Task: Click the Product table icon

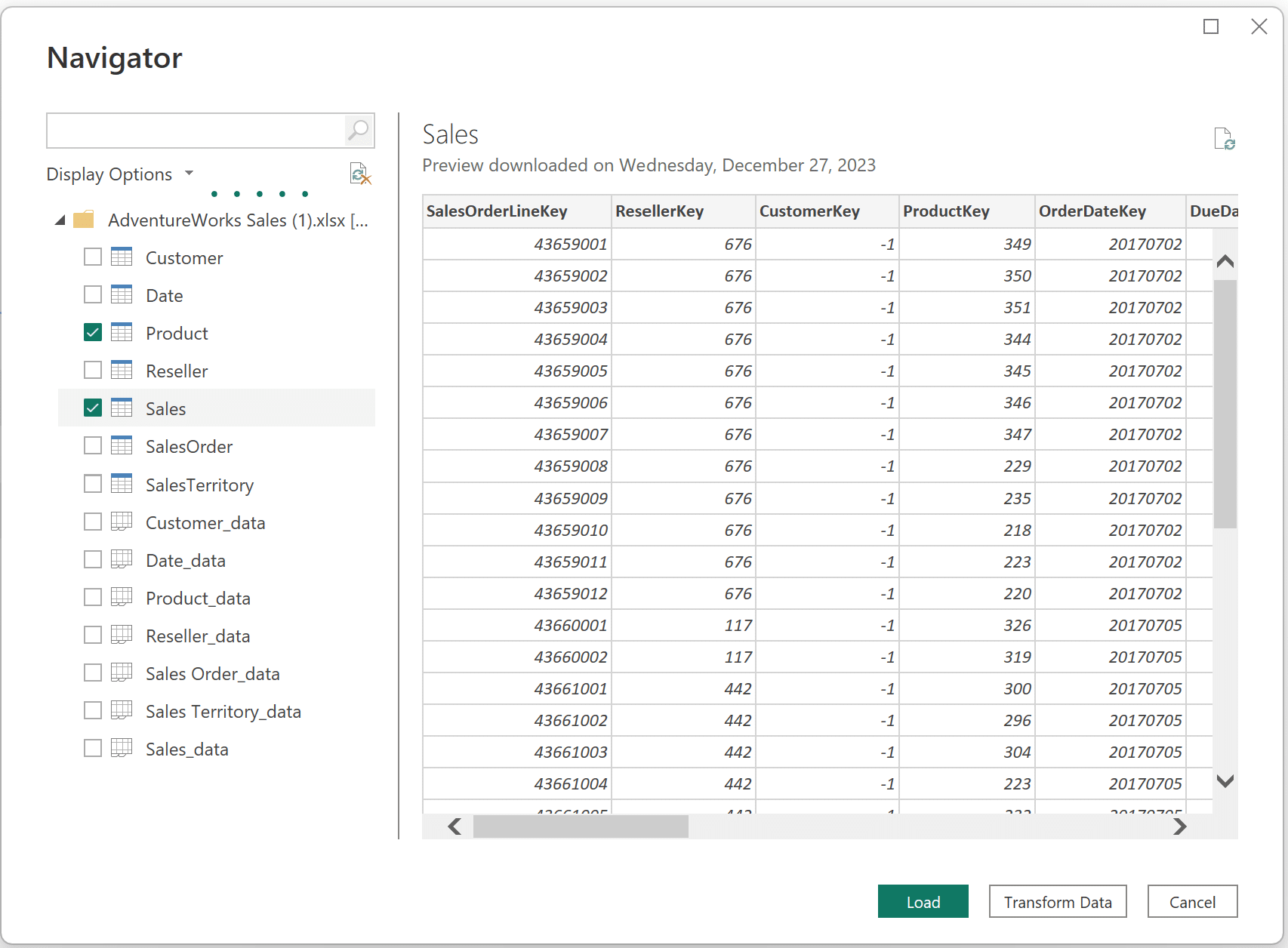Action: click(x=122, y=333)
